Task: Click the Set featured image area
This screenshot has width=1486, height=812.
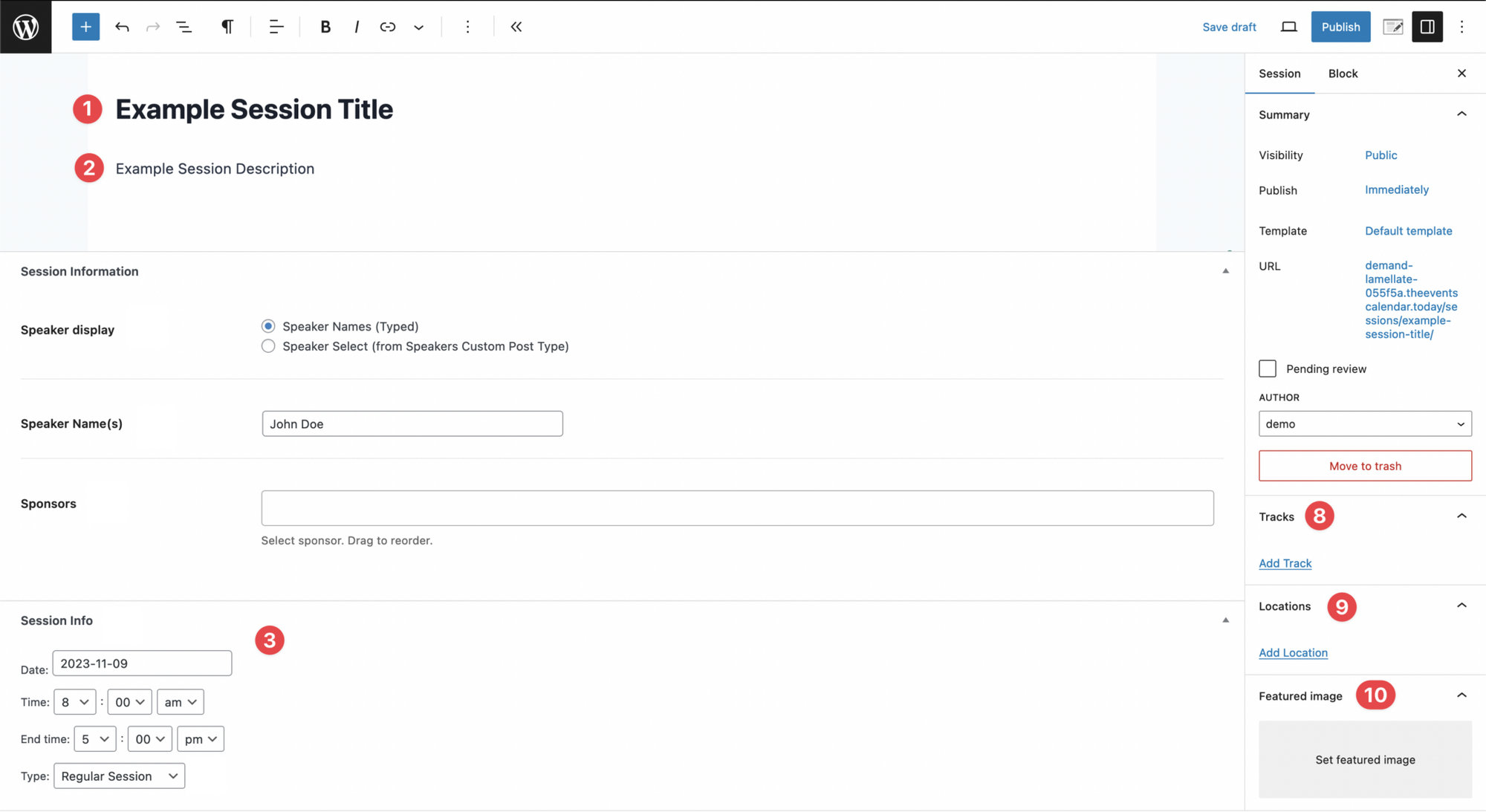Action: pos(1364,759)
